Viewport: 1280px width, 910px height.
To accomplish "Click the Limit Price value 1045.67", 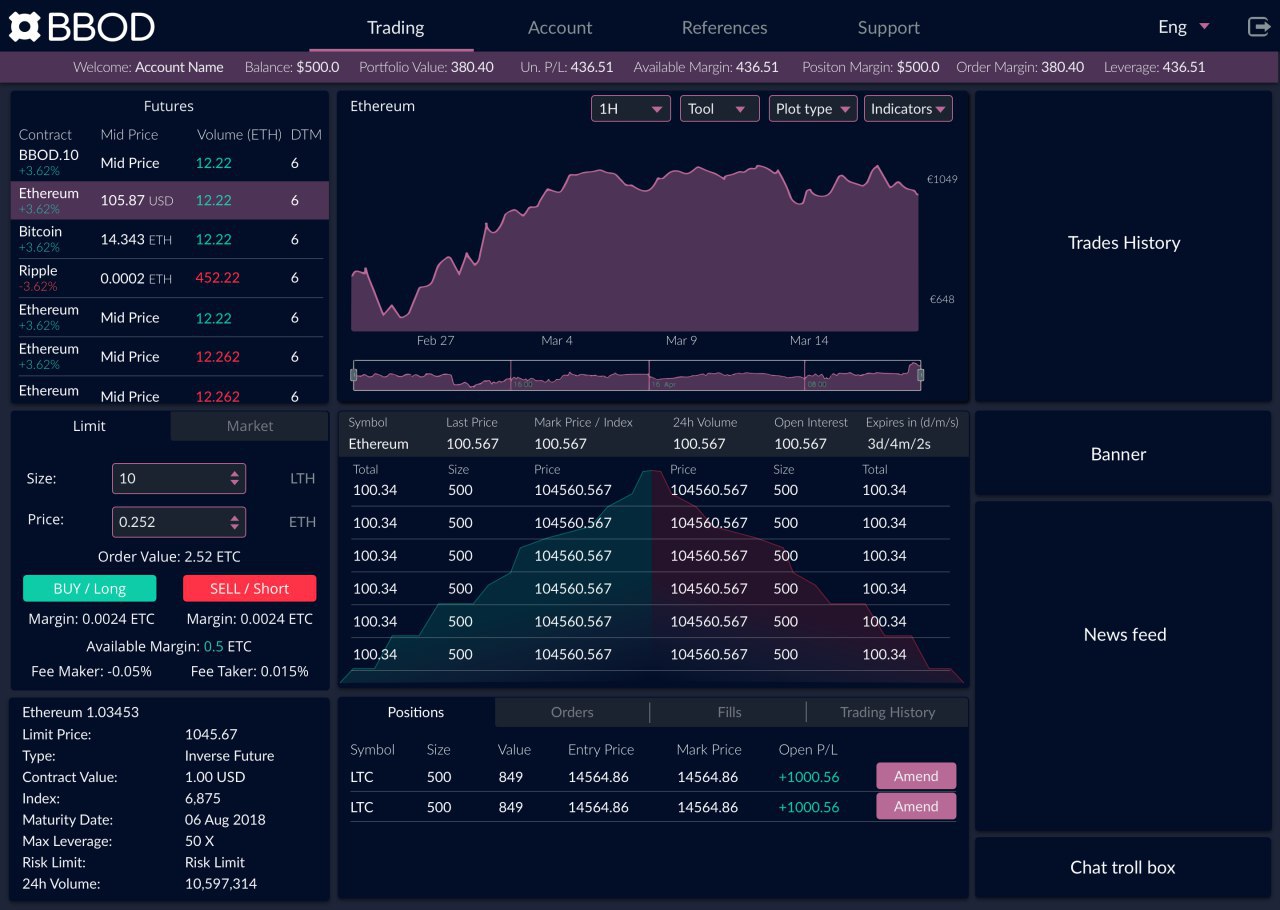I will pyautogui.click(x=211, y=734).
